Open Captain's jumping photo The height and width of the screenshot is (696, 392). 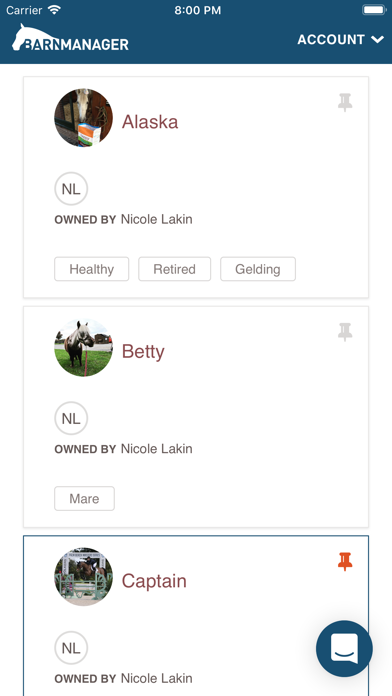pyautogui.click(x=83, y=577)
